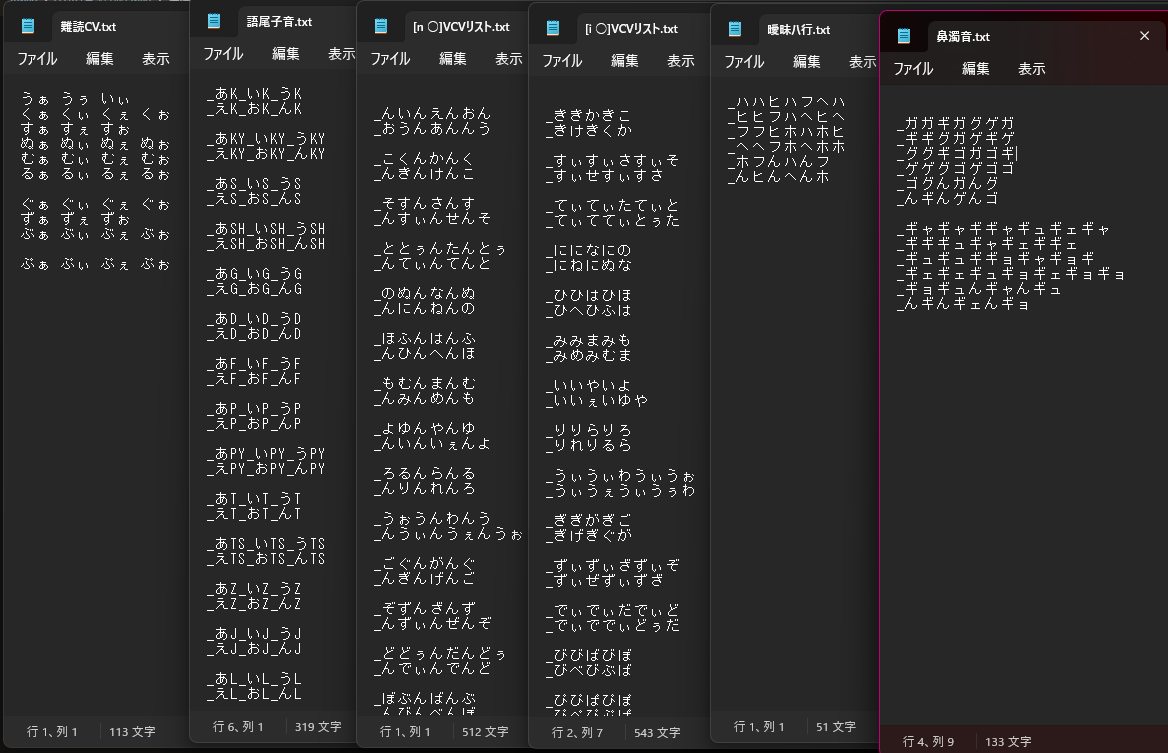The width and height of the screenshot is (1168, 753).
Task: Close the 鼻濁音.txt window
Action: coord(1144,36)
